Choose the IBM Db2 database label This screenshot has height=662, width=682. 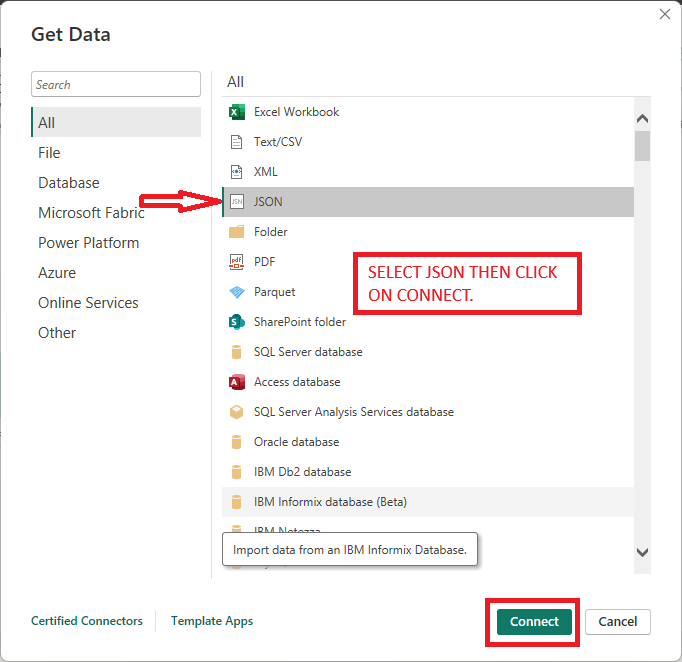point(302,472)
